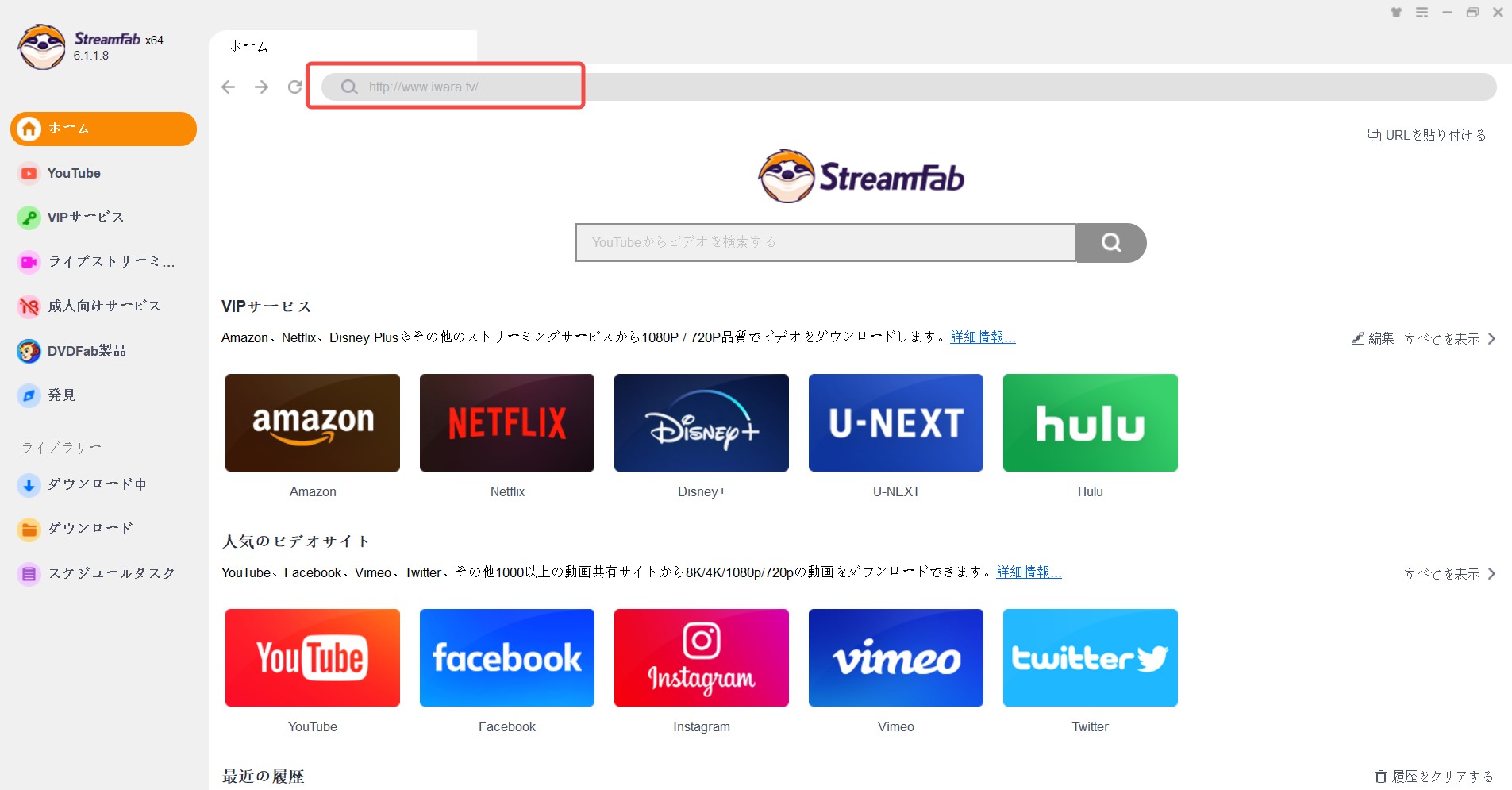The image size is (1512, 790).
Task: Click the YouTube search text field
Action: (825, 242)
